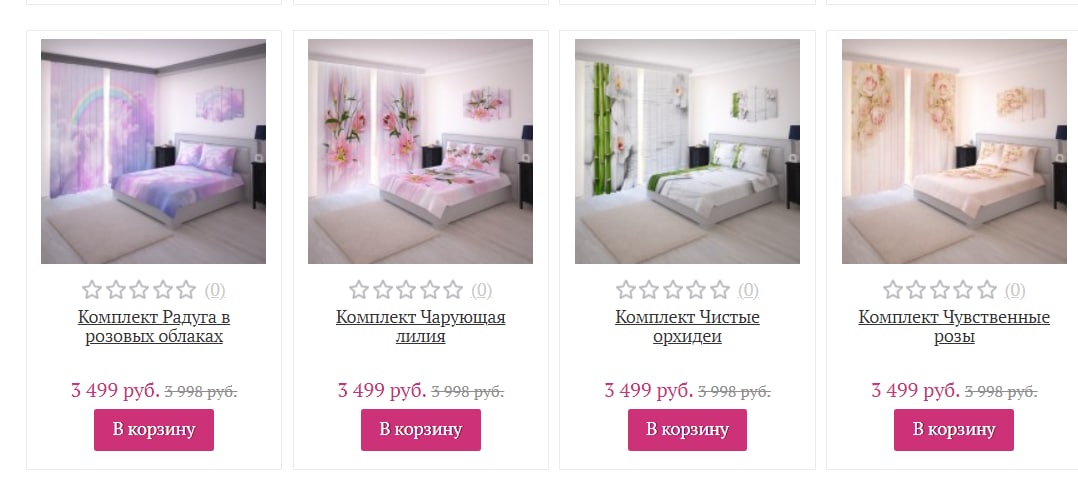The image size is (1078, 487).
Task: Rate Чистые орхидеи two stars
Action: pos(649,290)
